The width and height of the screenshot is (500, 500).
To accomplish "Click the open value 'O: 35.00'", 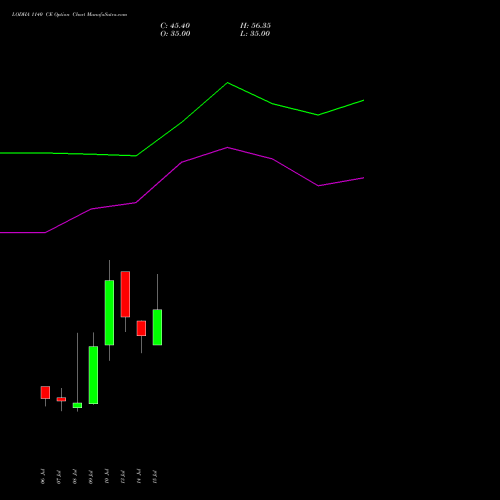I will pos(175,34).
